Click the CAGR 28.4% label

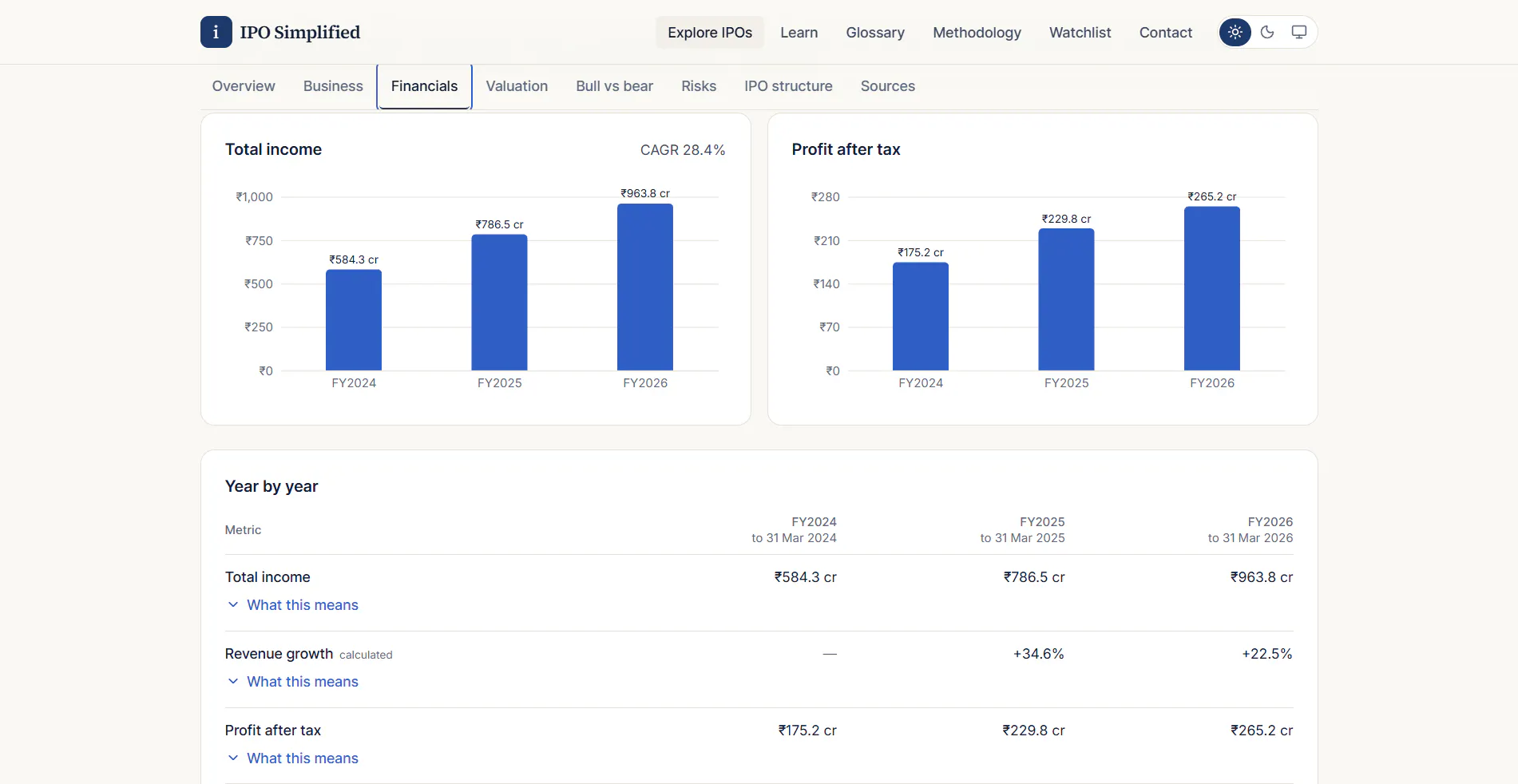(x=683, y=150)
